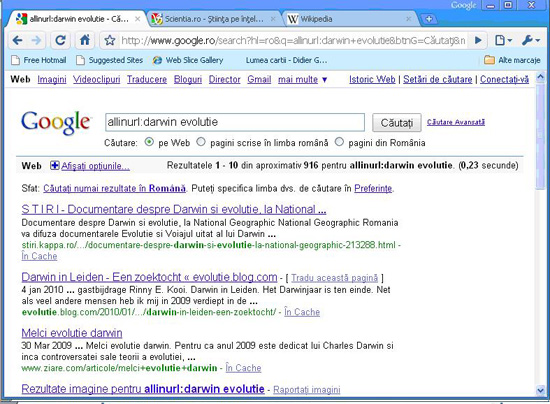The height and width of the screenshot is (404, 550).
Task: Close the Wikipedia tab
Action: pyautogui.click(x=408, y=19)
